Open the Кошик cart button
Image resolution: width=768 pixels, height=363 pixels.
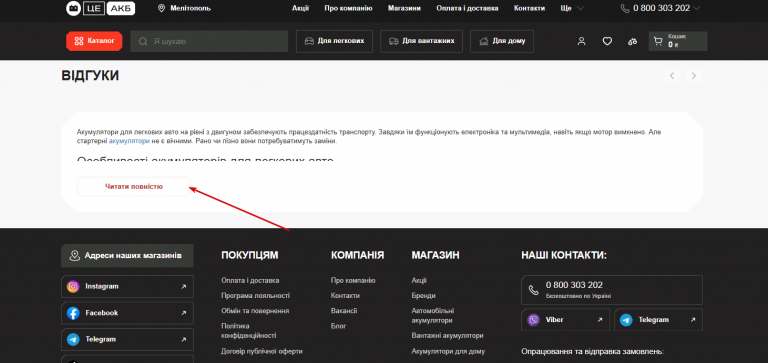tap(678, 41)
